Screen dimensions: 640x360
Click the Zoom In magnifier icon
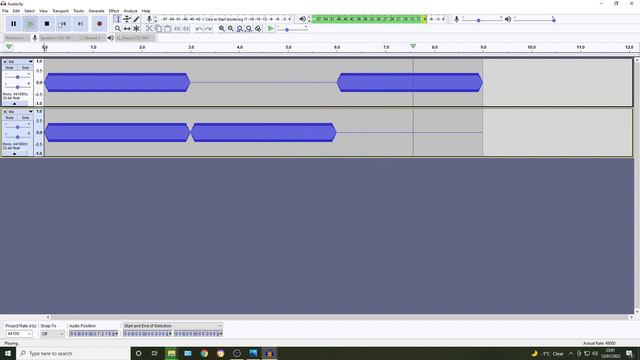click(222, 29)
